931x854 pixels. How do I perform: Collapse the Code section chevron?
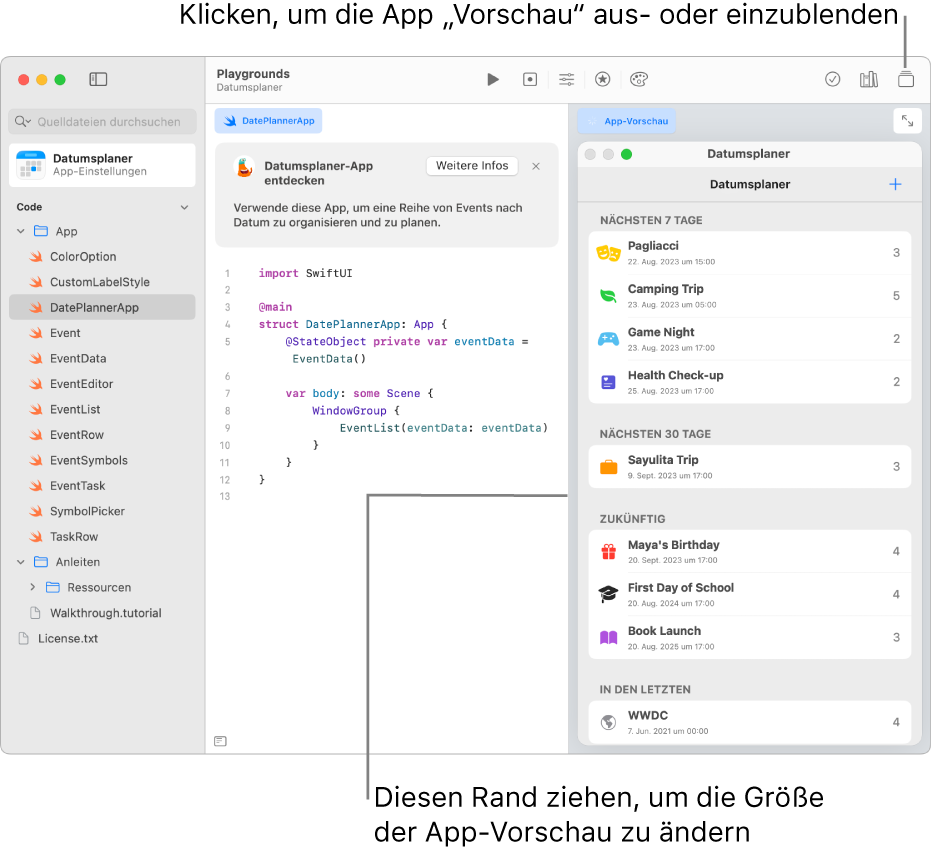click(x=184, y=207)
